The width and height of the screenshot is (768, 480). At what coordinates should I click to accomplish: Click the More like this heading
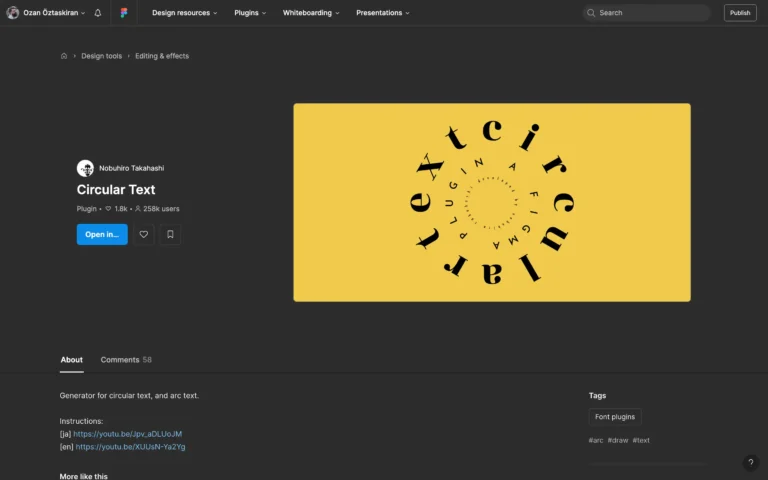point(83,476)
